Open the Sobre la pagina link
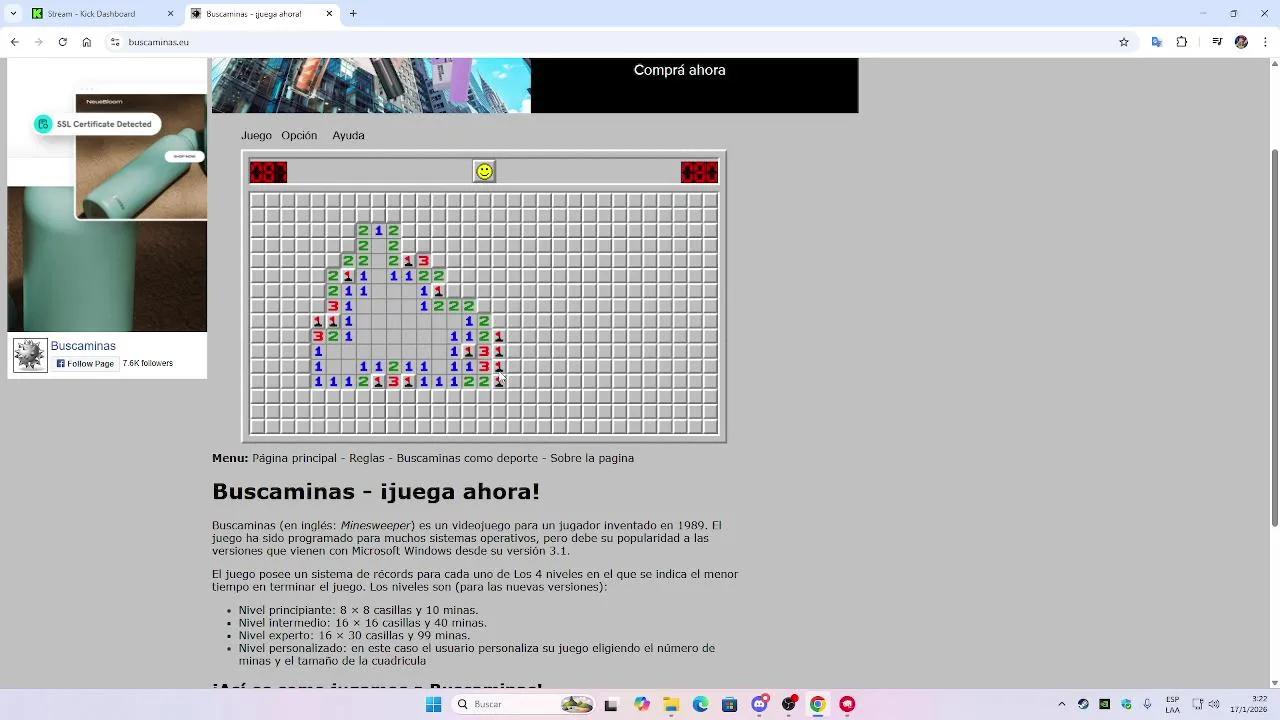 point(592,458)
